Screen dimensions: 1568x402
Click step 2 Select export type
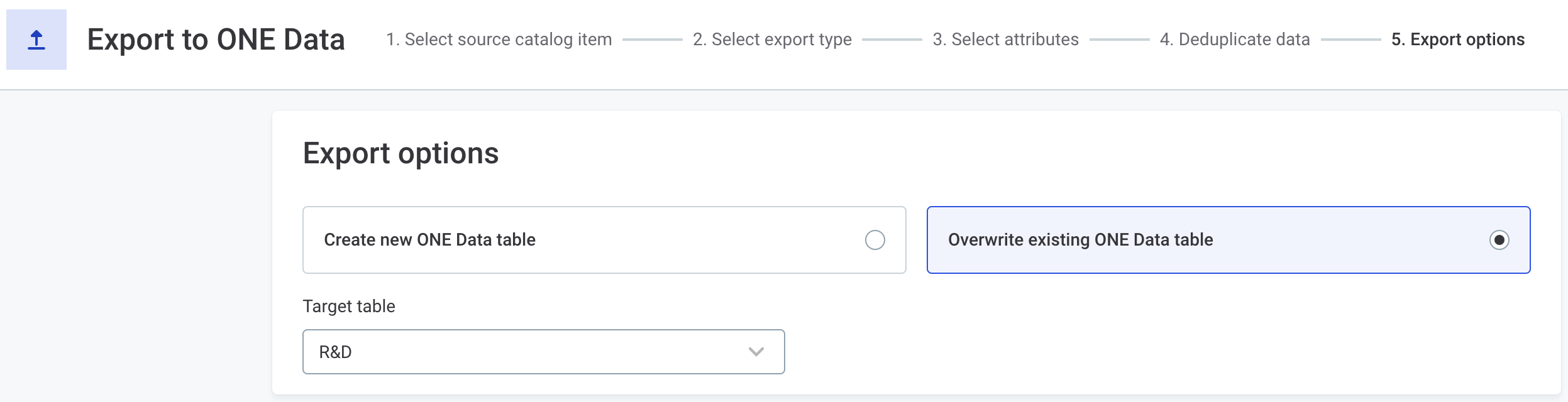coord(772,39)
